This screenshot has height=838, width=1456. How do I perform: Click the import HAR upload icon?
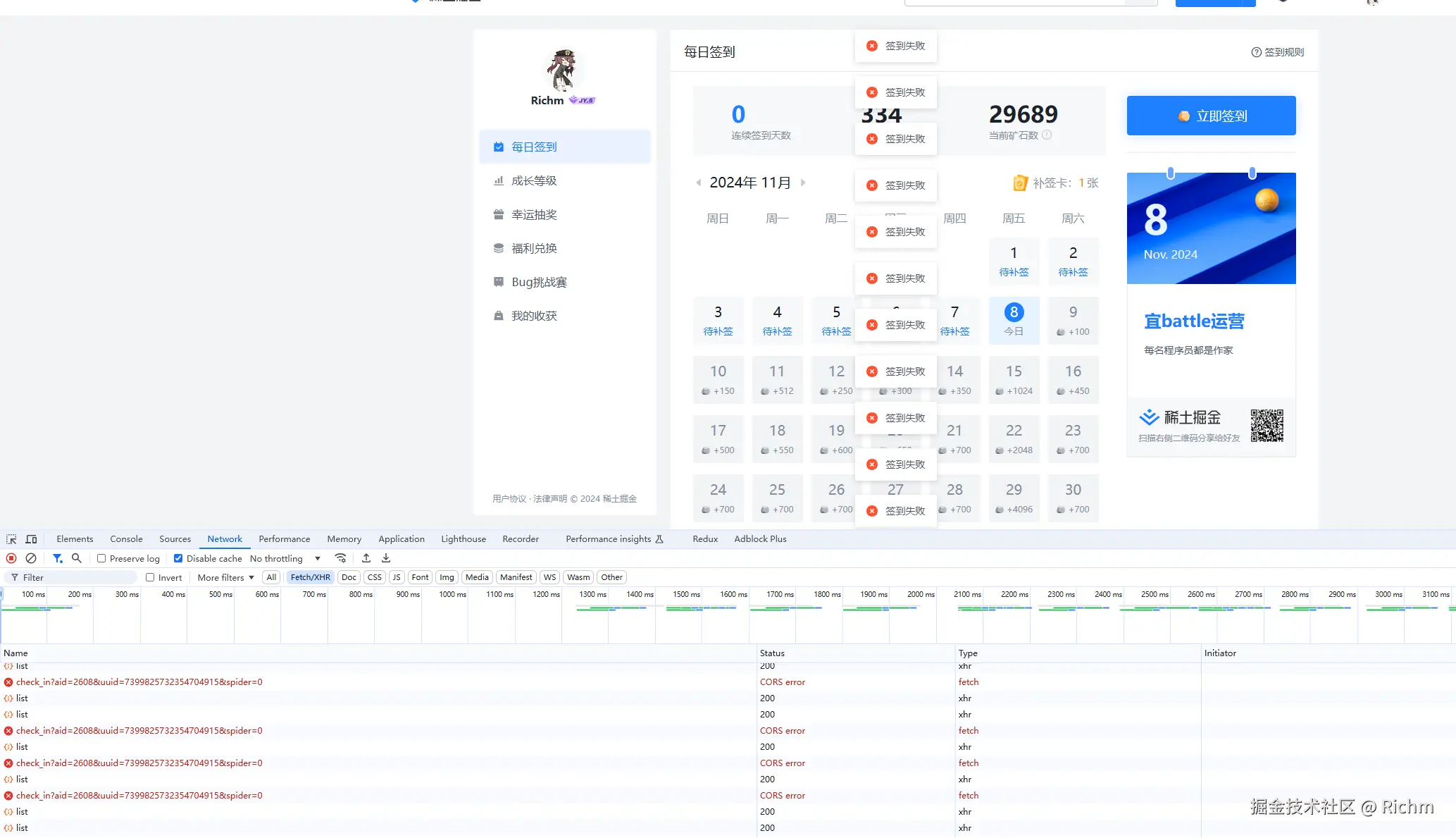pos(366,558)
